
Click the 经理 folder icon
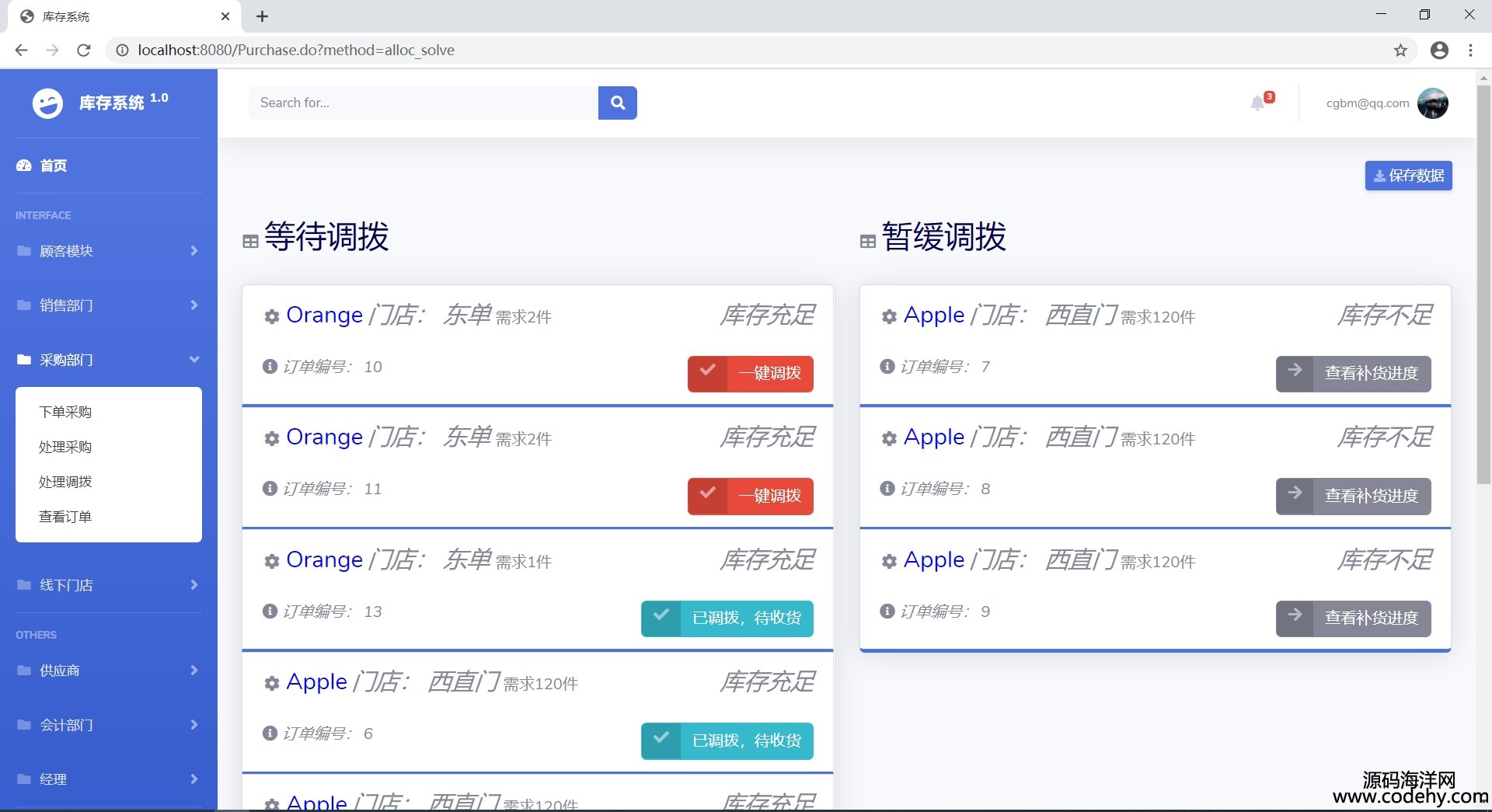click(x=24, y=779)
